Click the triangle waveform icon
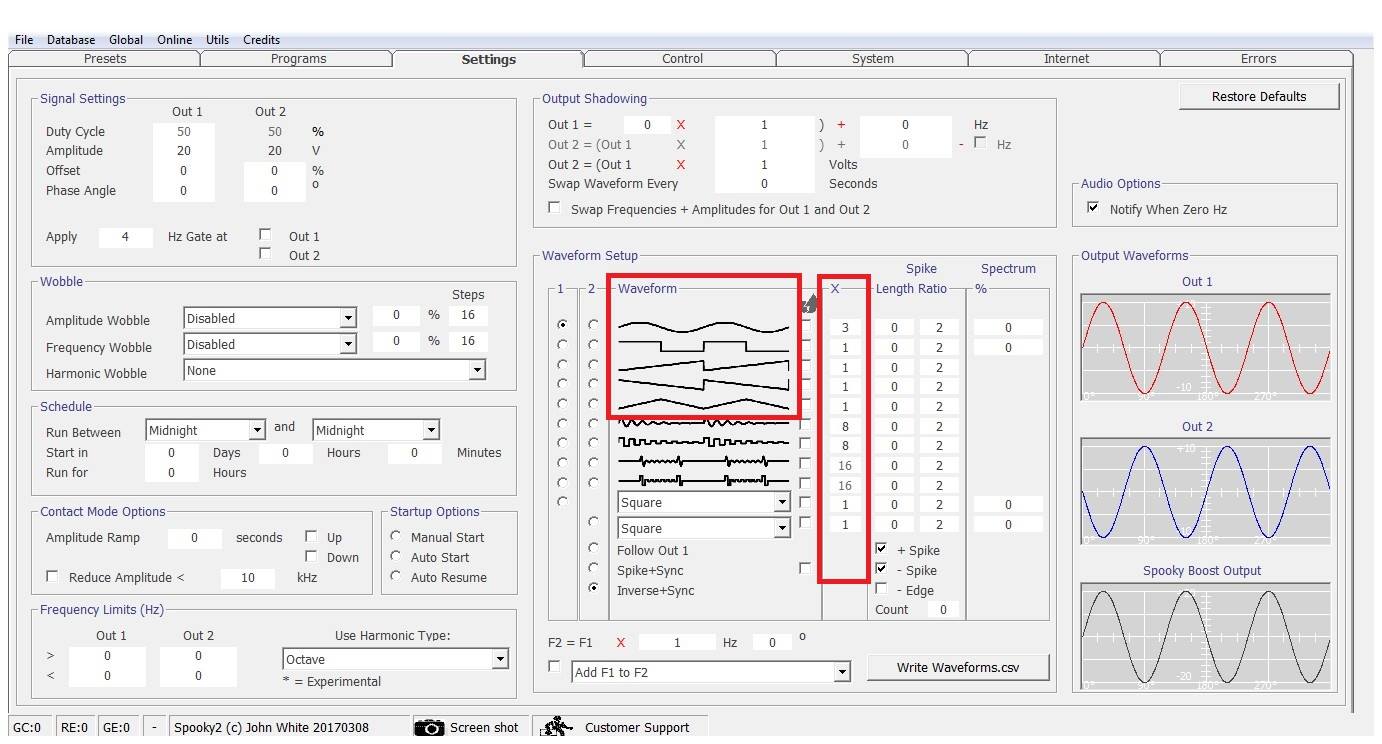Image resolution: width=1382 pixels, height=744 pixels. coord(703,405)
